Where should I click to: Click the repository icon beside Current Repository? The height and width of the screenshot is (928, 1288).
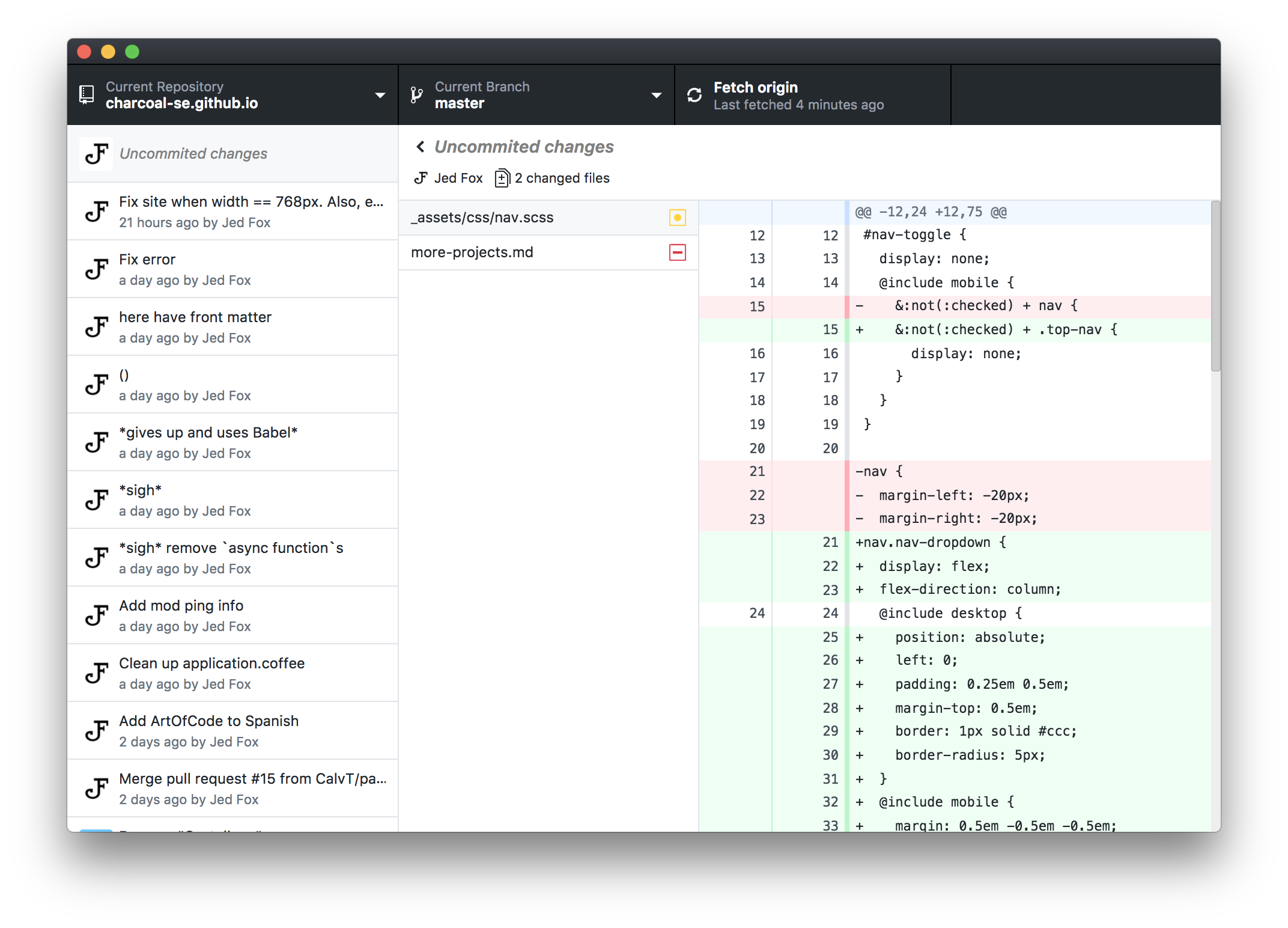click(87, 94)
